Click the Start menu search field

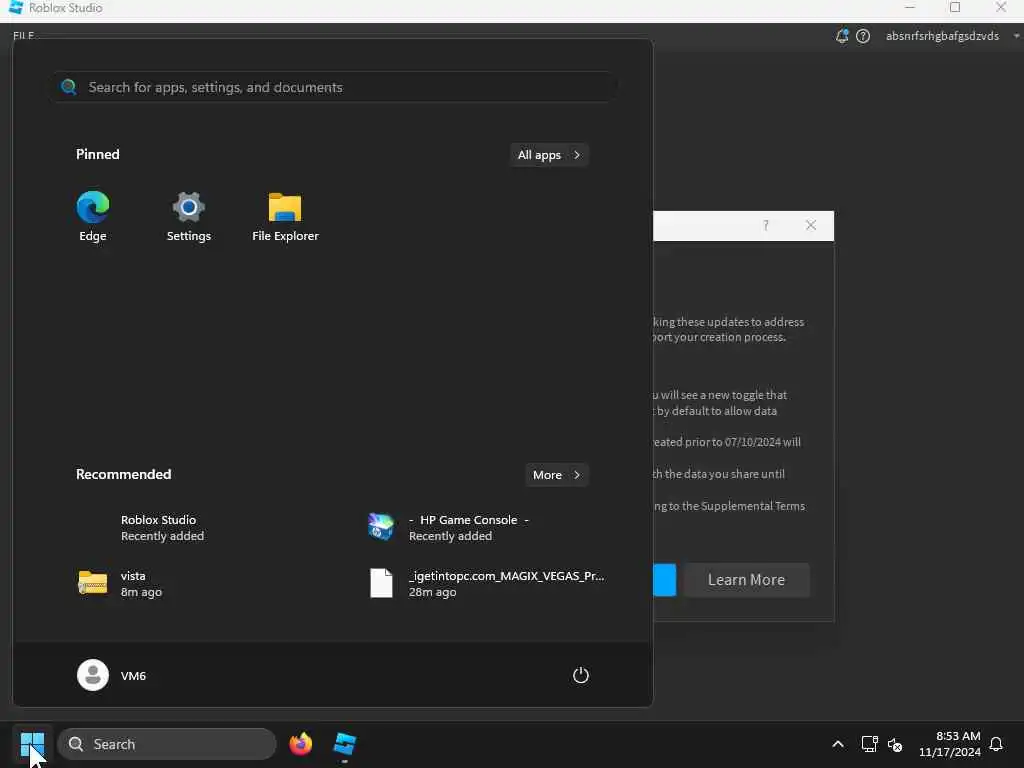[x=334, y=87]
